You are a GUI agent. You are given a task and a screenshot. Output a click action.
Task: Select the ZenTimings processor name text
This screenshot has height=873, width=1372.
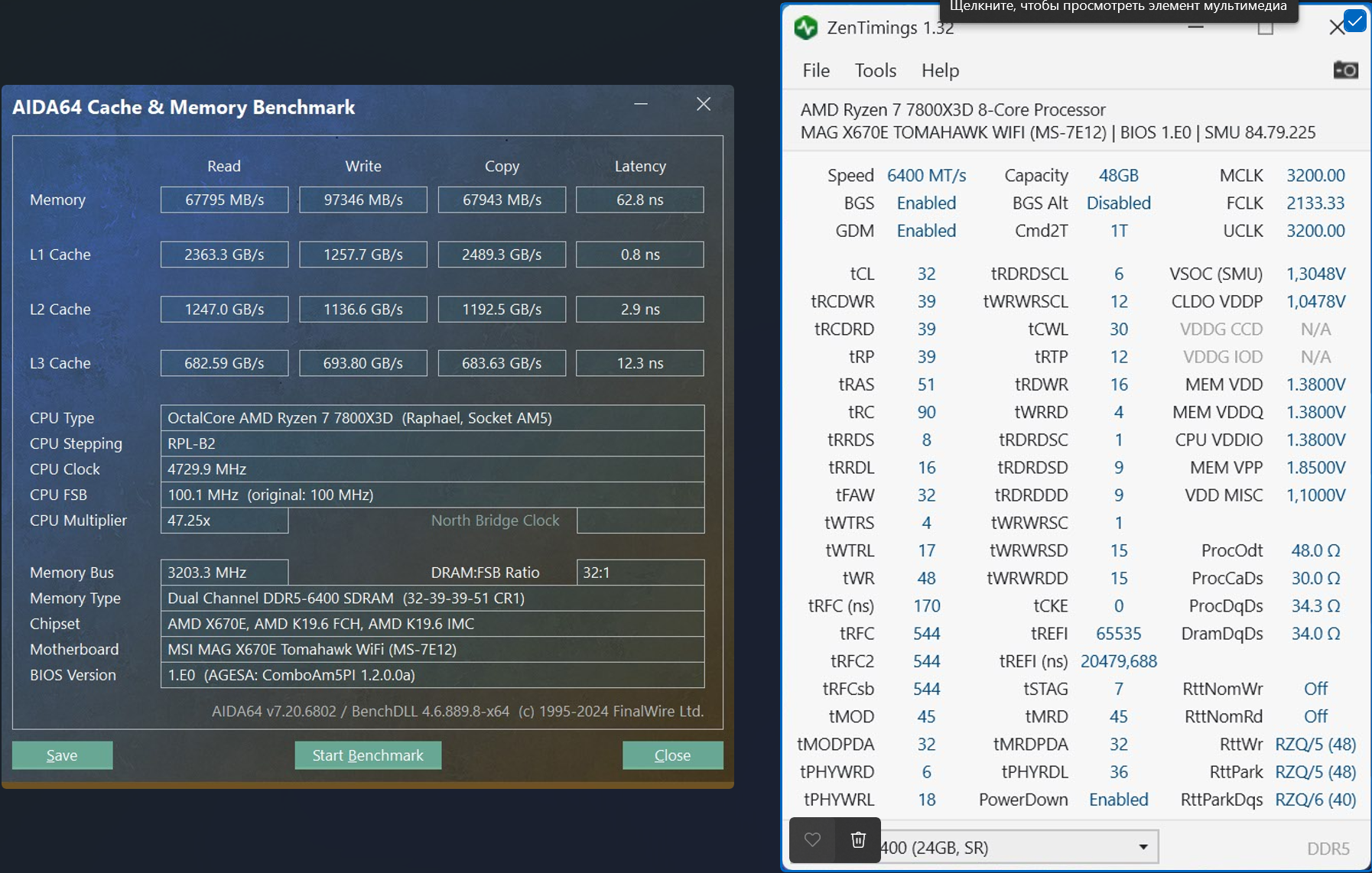[953, 109]
